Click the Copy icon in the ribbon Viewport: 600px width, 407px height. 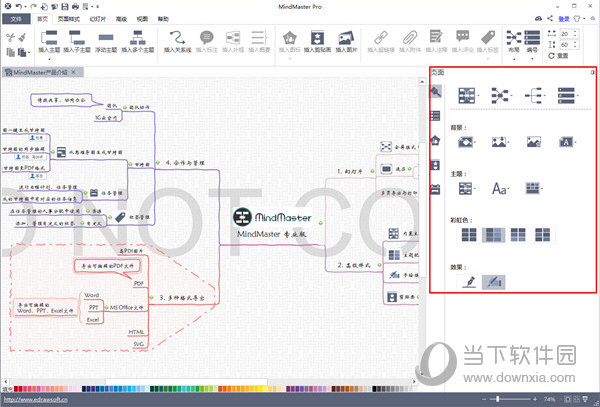[x=10, y=52]
